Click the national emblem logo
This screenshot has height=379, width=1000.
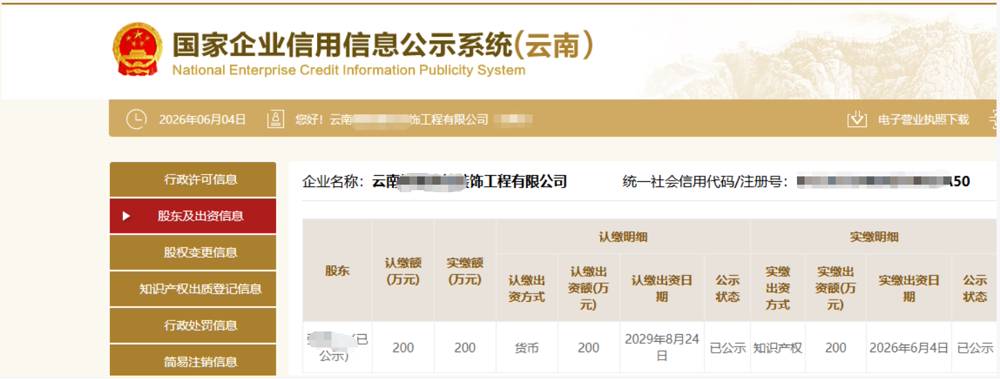[138, 49]
